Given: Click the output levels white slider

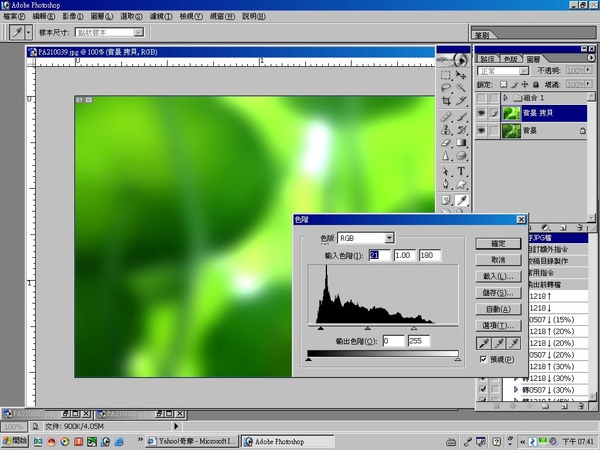Looking at the screenshot, I should (x=458, y=359).
